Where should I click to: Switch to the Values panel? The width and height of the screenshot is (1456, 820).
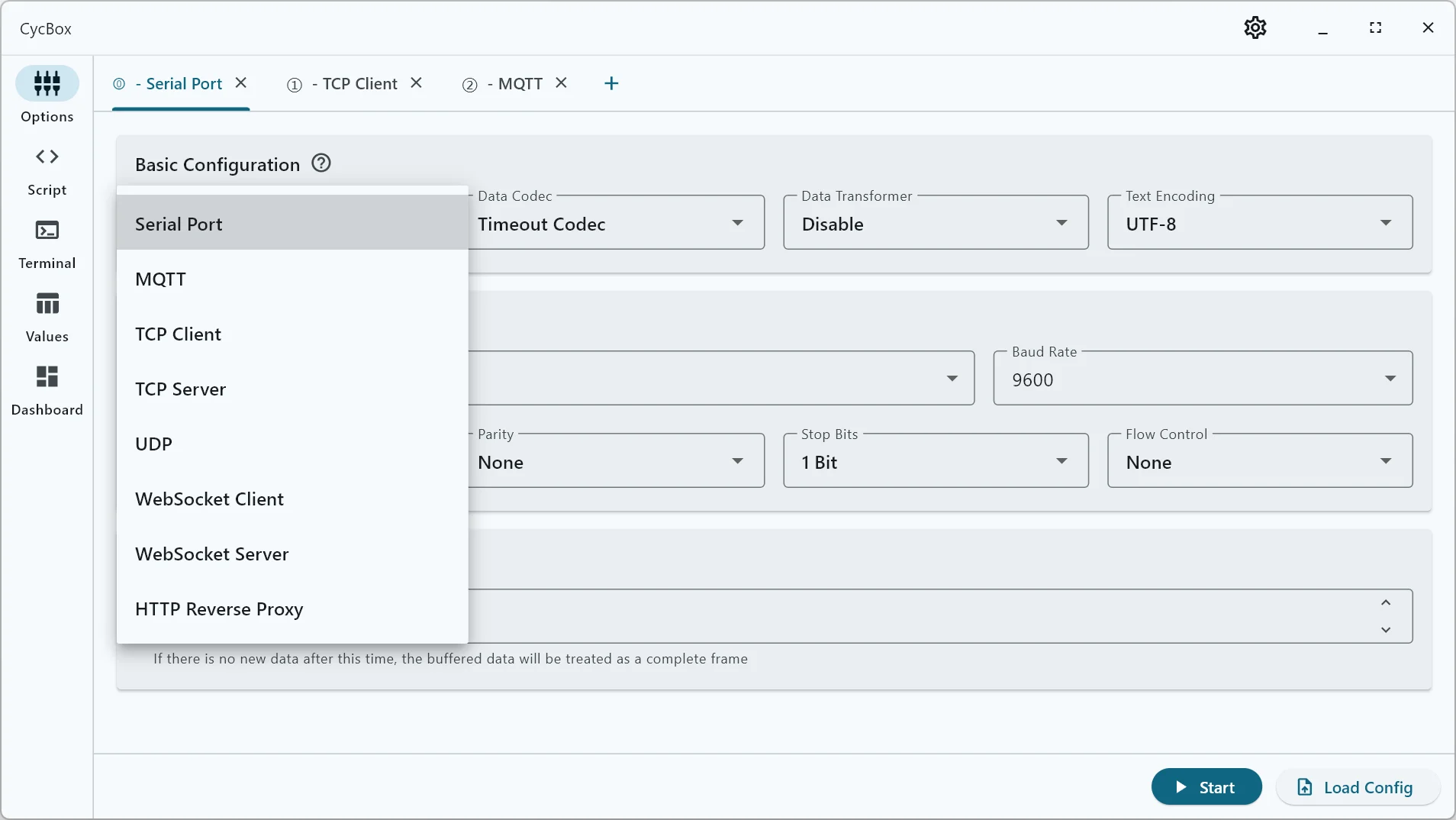[47, 318]
